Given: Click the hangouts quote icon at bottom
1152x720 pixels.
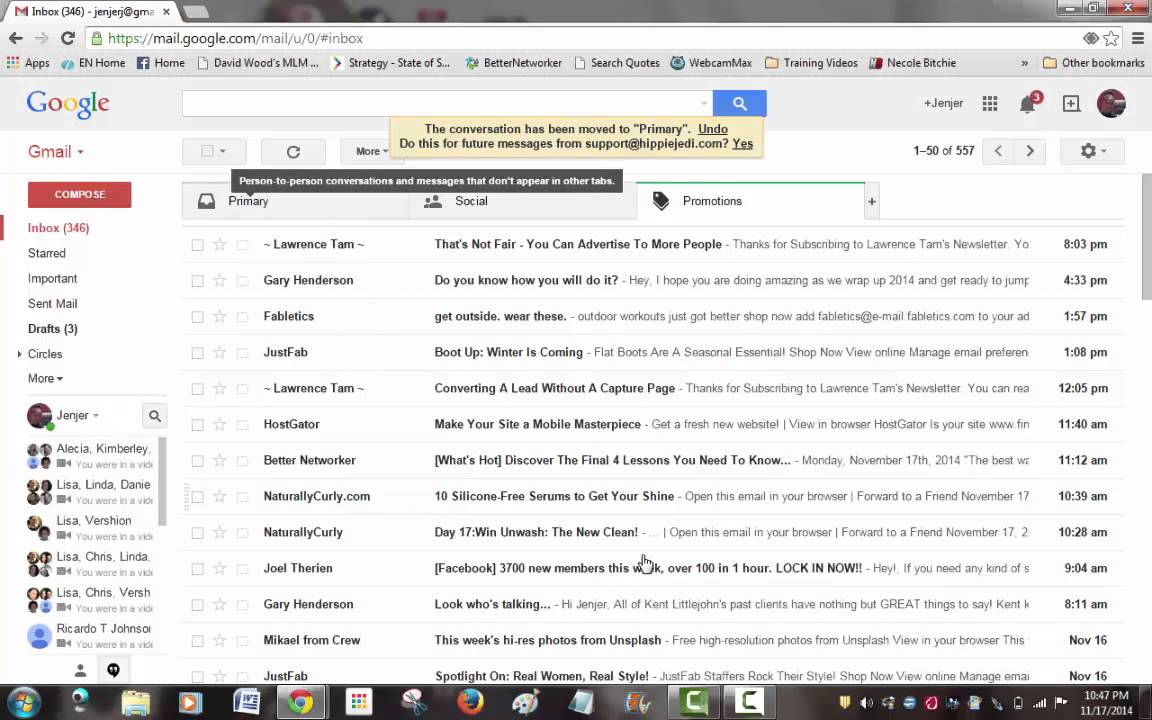Looking at the screenshot, I should 113,670.
